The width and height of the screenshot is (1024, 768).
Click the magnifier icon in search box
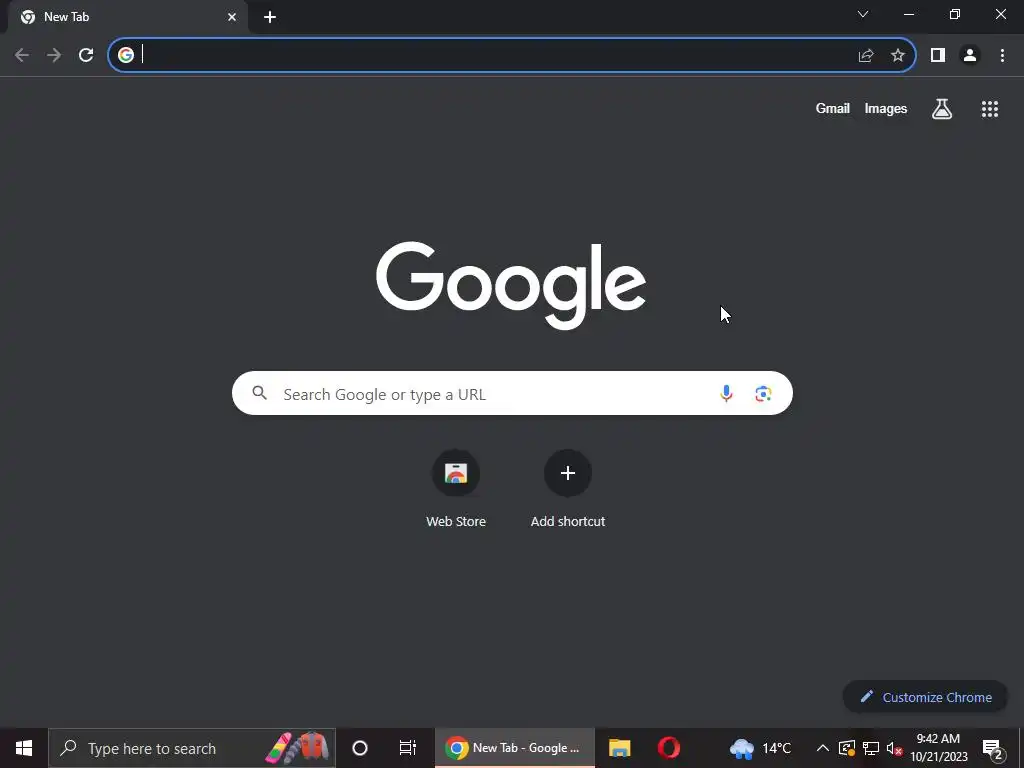pos(260,392)
